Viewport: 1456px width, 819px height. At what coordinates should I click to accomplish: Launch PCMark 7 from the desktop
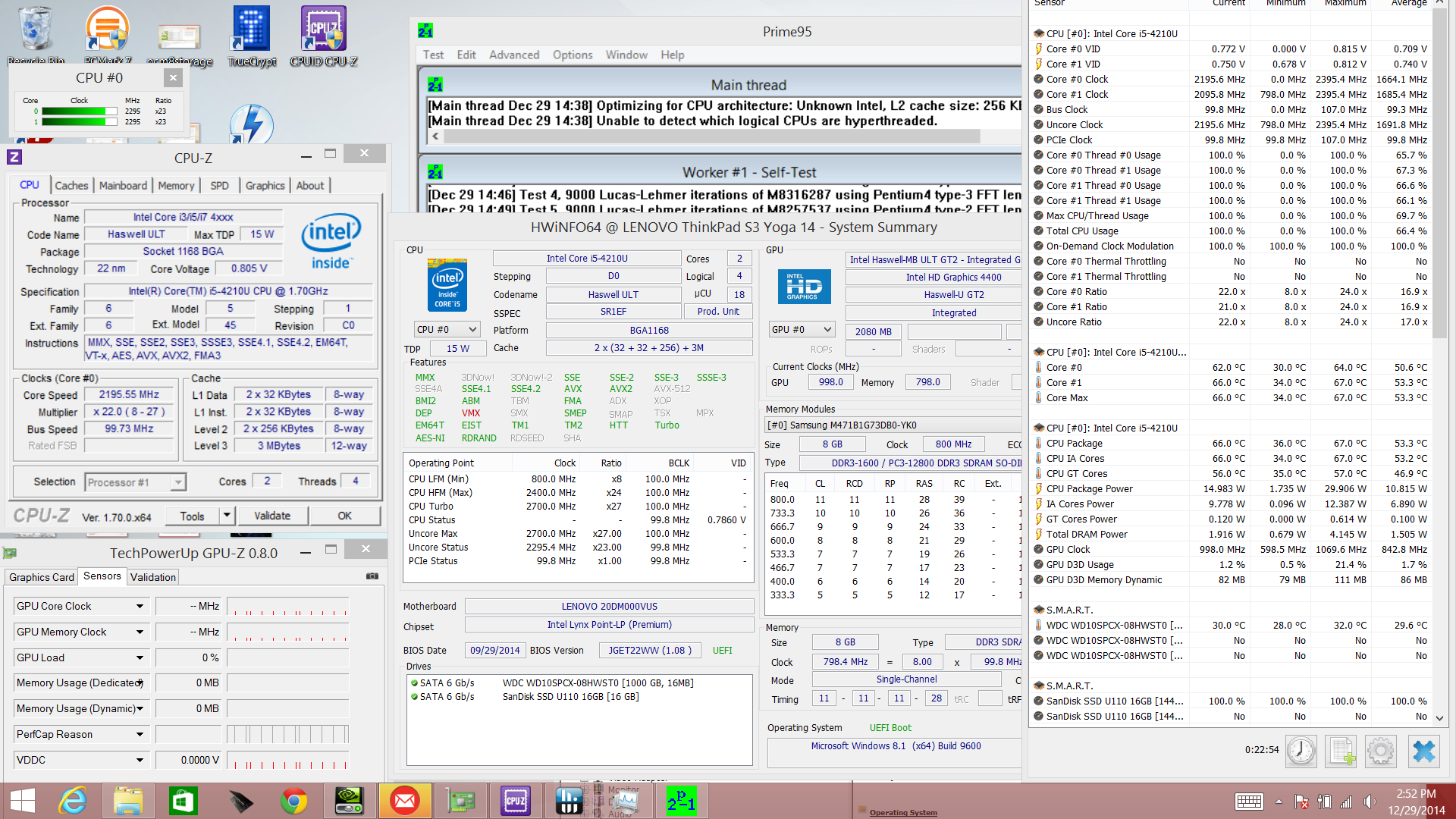click(107, 34)
